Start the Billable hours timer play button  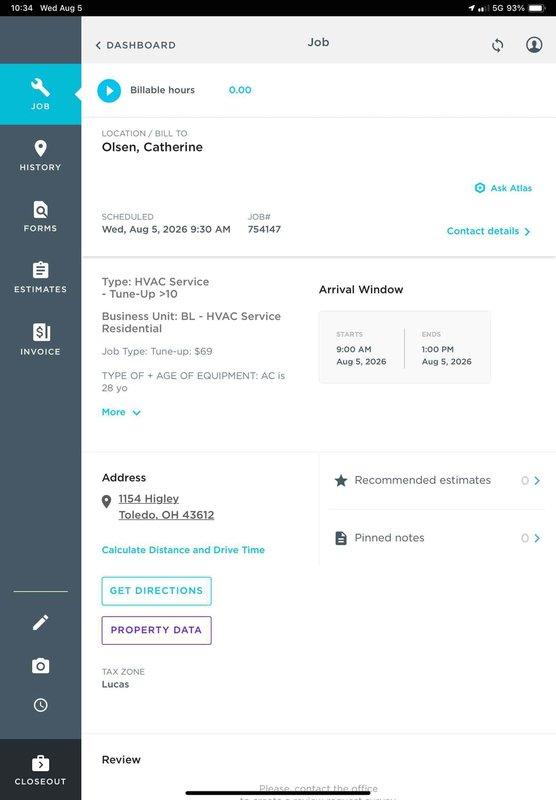point(109,91)
